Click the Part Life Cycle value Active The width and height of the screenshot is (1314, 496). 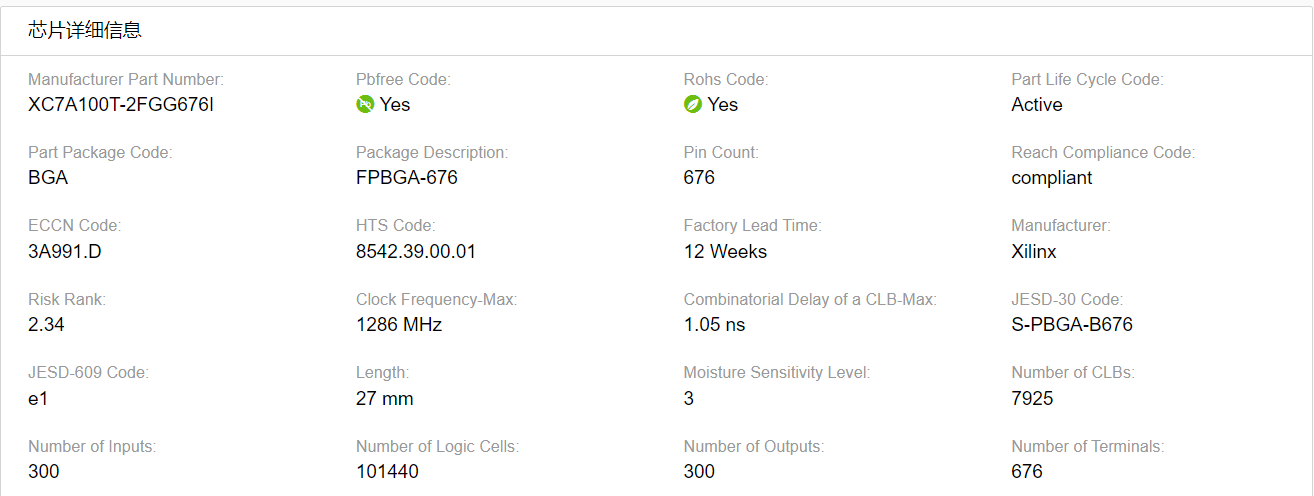tap(1037, 105)
